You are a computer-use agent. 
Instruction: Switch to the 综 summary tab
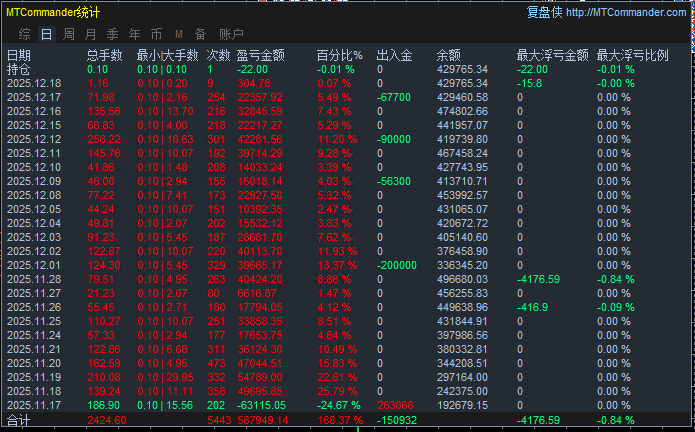click(24, 34)
